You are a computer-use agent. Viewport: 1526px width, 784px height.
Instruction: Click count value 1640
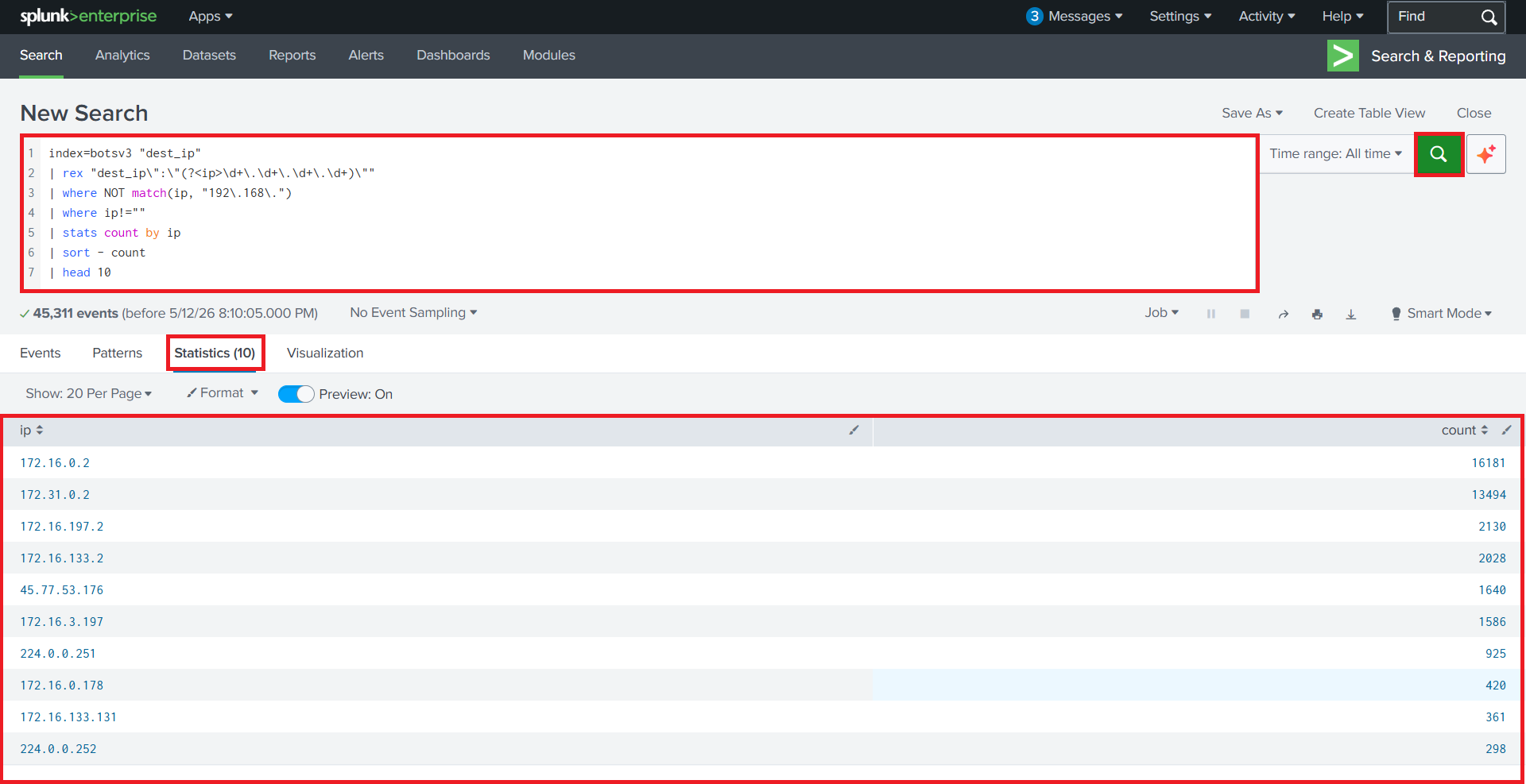pos(1492,590)
